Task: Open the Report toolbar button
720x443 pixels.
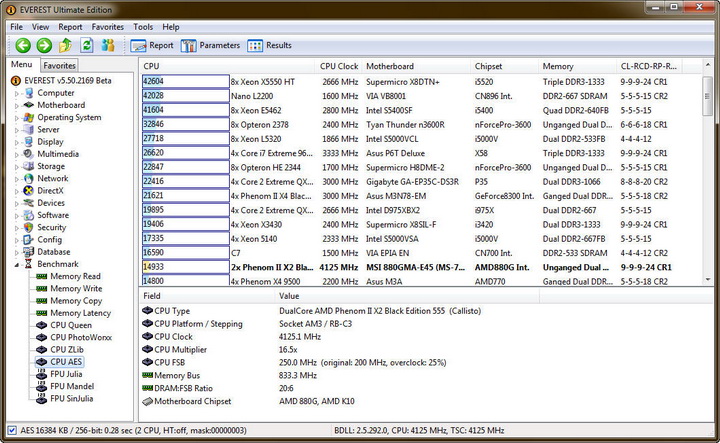Action: coord(152,45)
